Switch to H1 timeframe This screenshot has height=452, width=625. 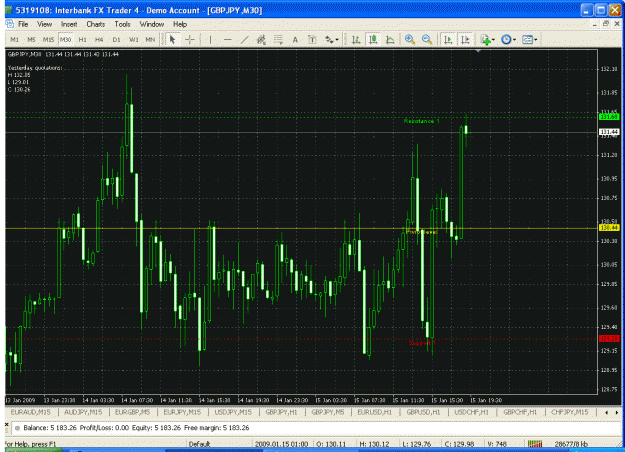pos(83,39)
